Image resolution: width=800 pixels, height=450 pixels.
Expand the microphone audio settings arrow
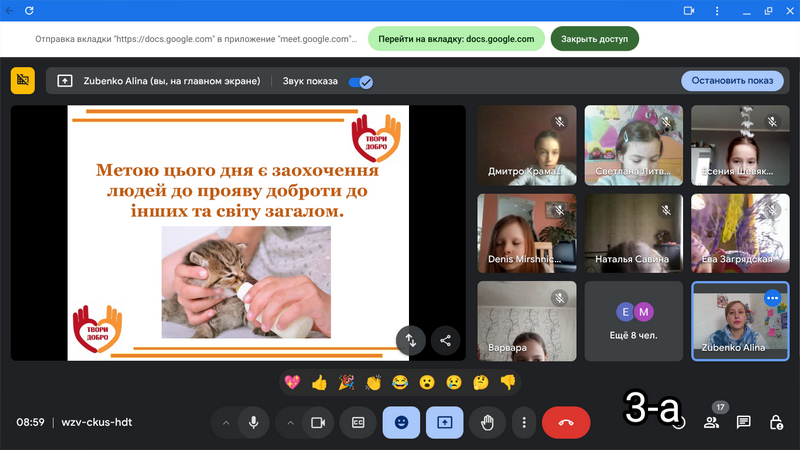point(226,422)
